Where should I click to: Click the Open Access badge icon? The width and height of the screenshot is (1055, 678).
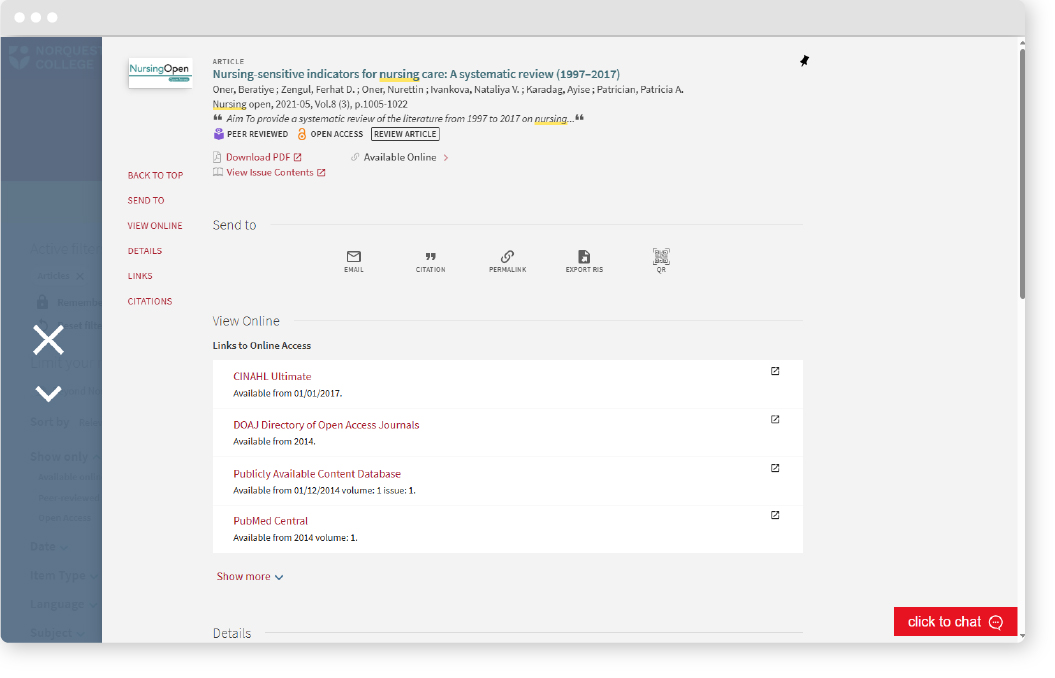click(x=302, y=134)
